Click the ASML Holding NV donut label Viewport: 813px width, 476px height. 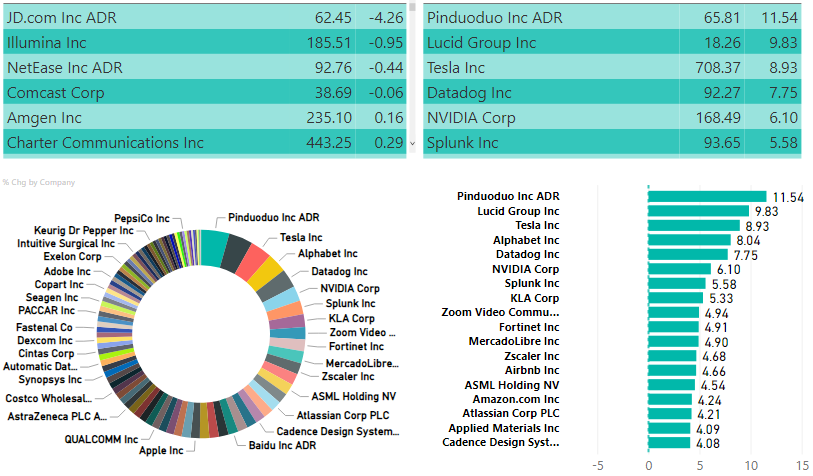click(353, 397)
